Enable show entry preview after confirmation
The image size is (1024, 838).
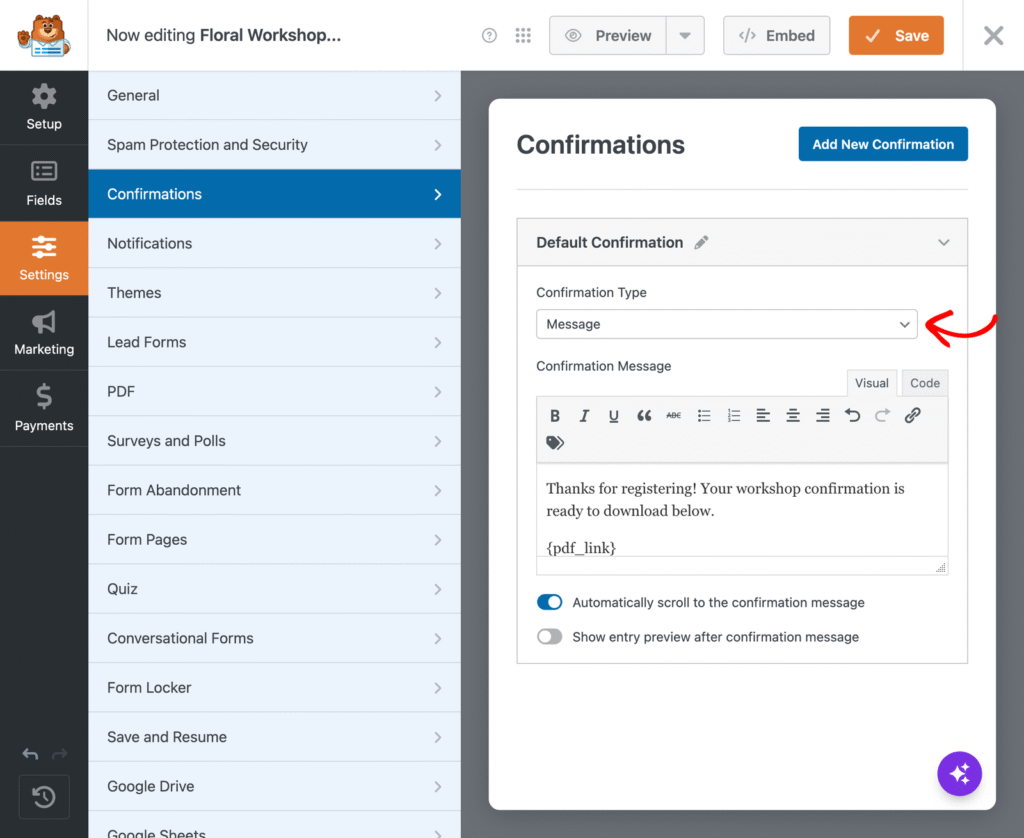[x=549, y=637]
